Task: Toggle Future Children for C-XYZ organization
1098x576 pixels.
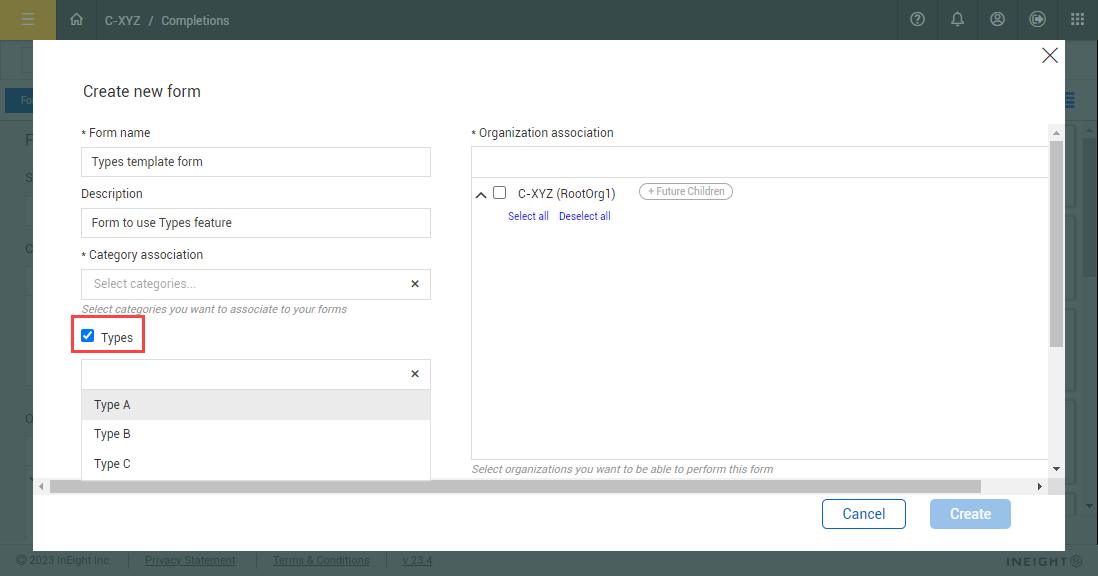Action: [685, 191]
